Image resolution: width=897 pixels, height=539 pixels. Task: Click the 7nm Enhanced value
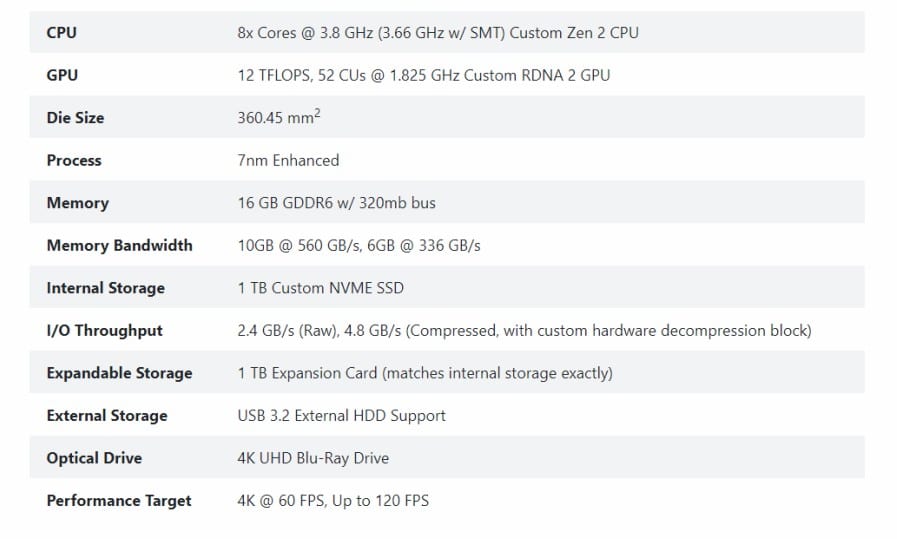288,160
